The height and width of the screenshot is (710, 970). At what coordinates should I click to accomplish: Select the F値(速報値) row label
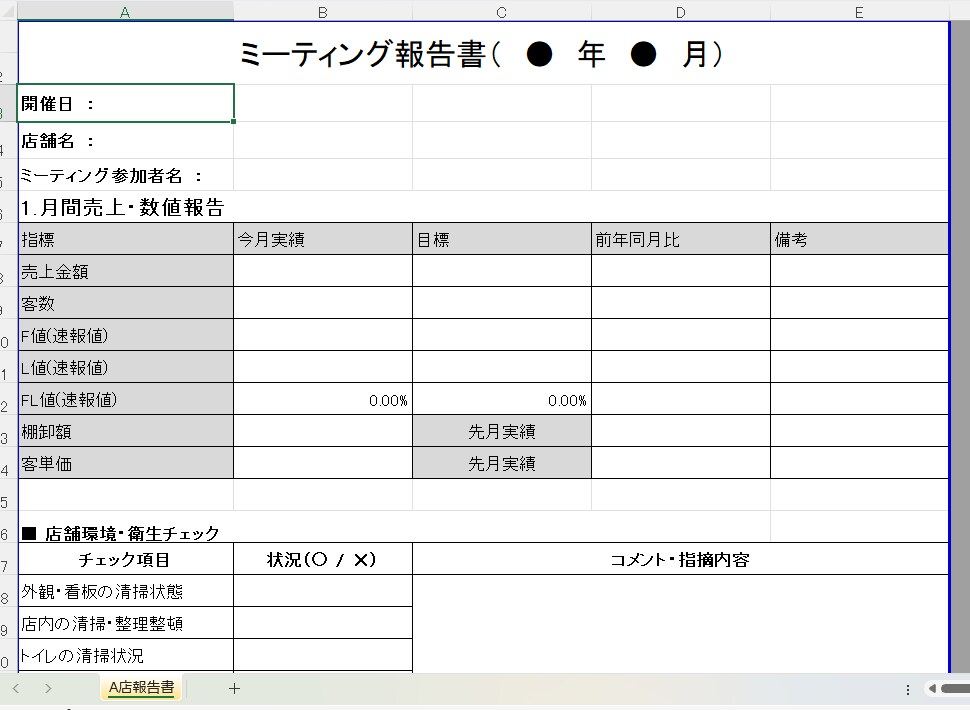point(126,335)
